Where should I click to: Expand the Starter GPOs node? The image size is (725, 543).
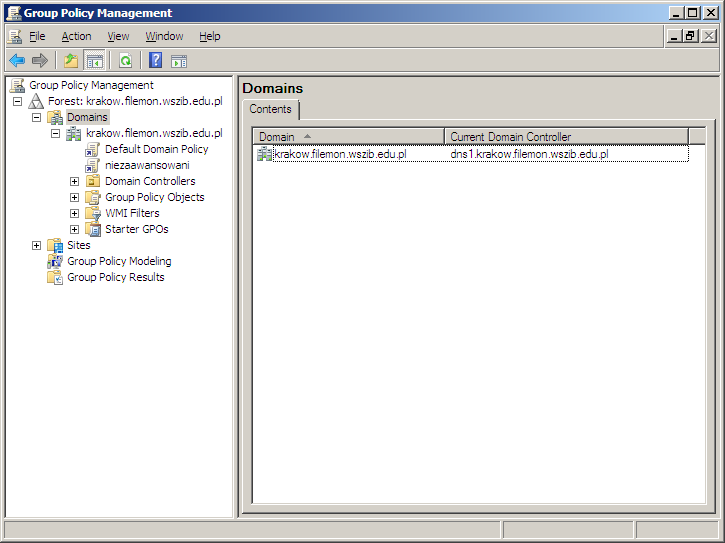pyautogui.click(x=74, y=229)
